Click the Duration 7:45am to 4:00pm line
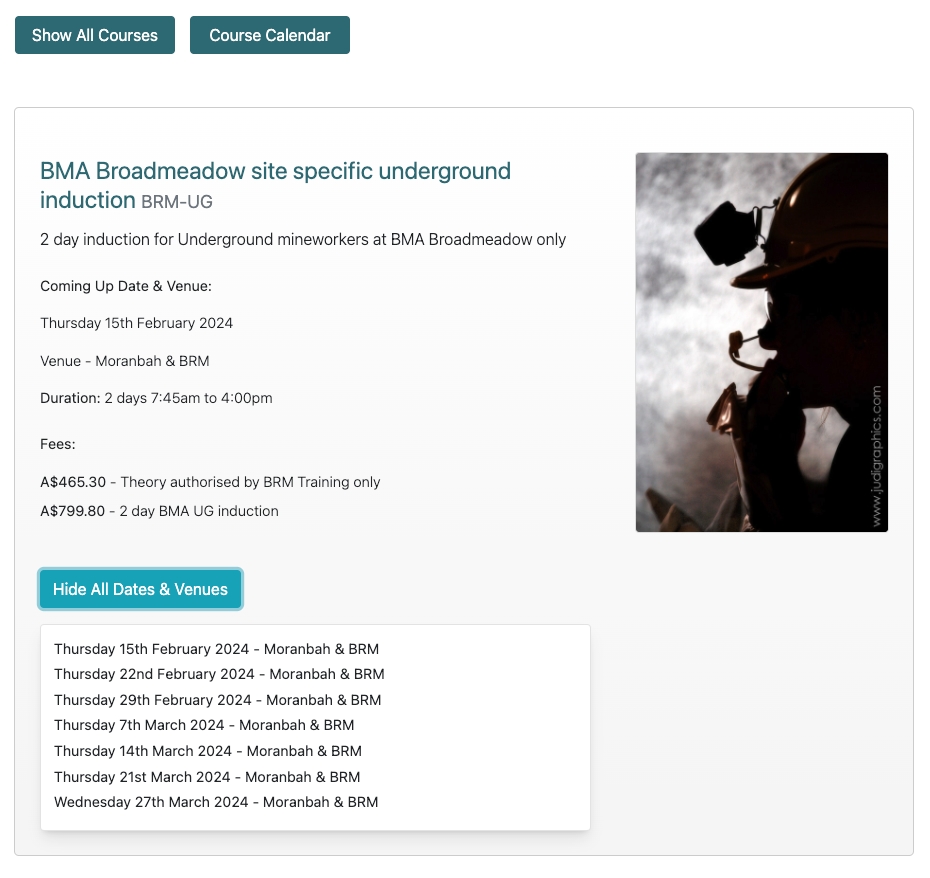Image resolution: width=930 pixels, height=878 pixels. coord(156,398)
